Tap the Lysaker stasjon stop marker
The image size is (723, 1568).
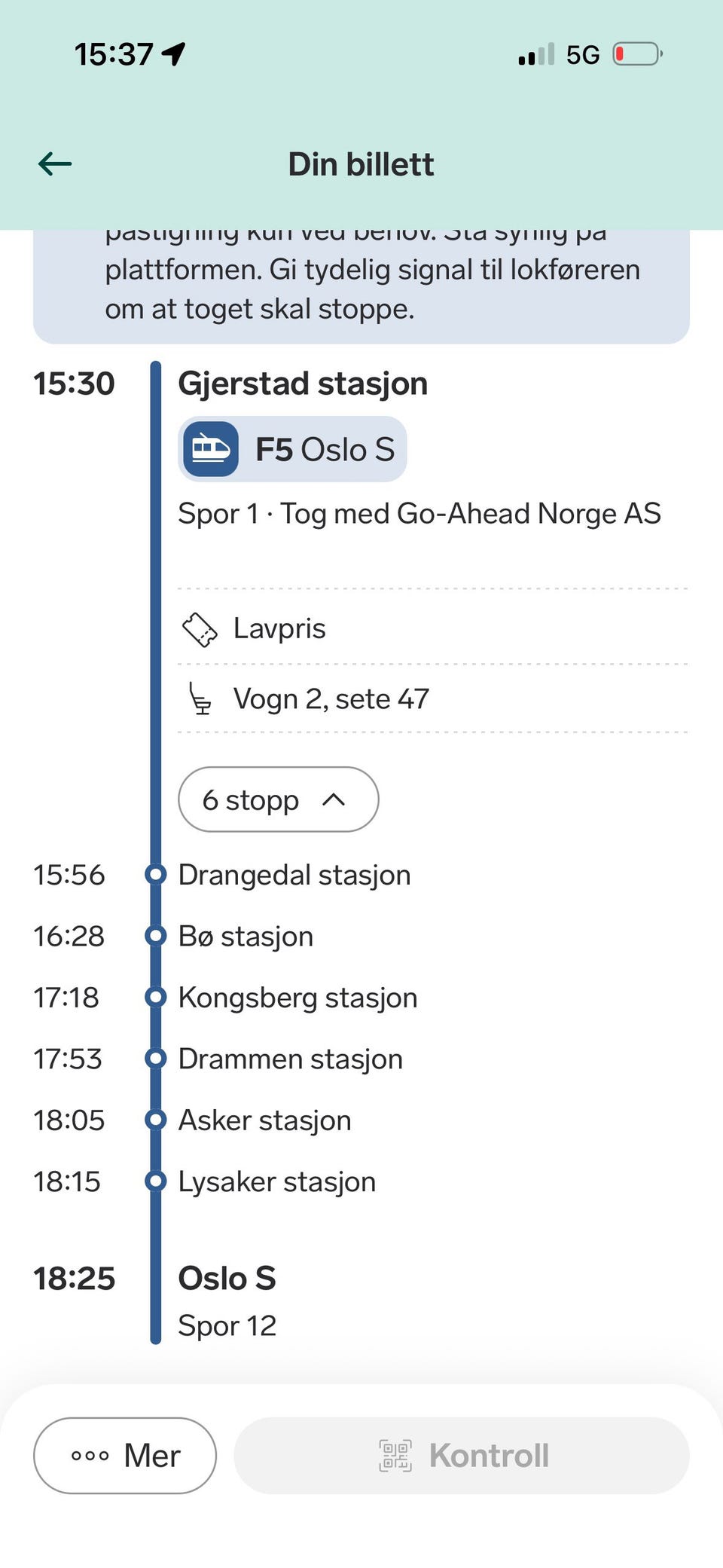pyautogui.click(x=156, y=1181)
